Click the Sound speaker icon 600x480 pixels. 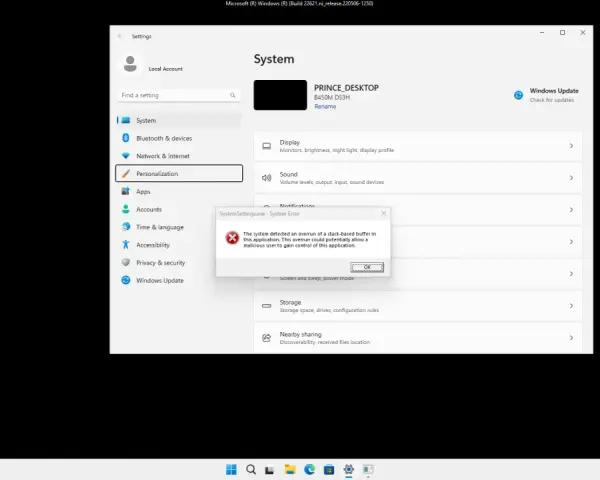(267, 178)
